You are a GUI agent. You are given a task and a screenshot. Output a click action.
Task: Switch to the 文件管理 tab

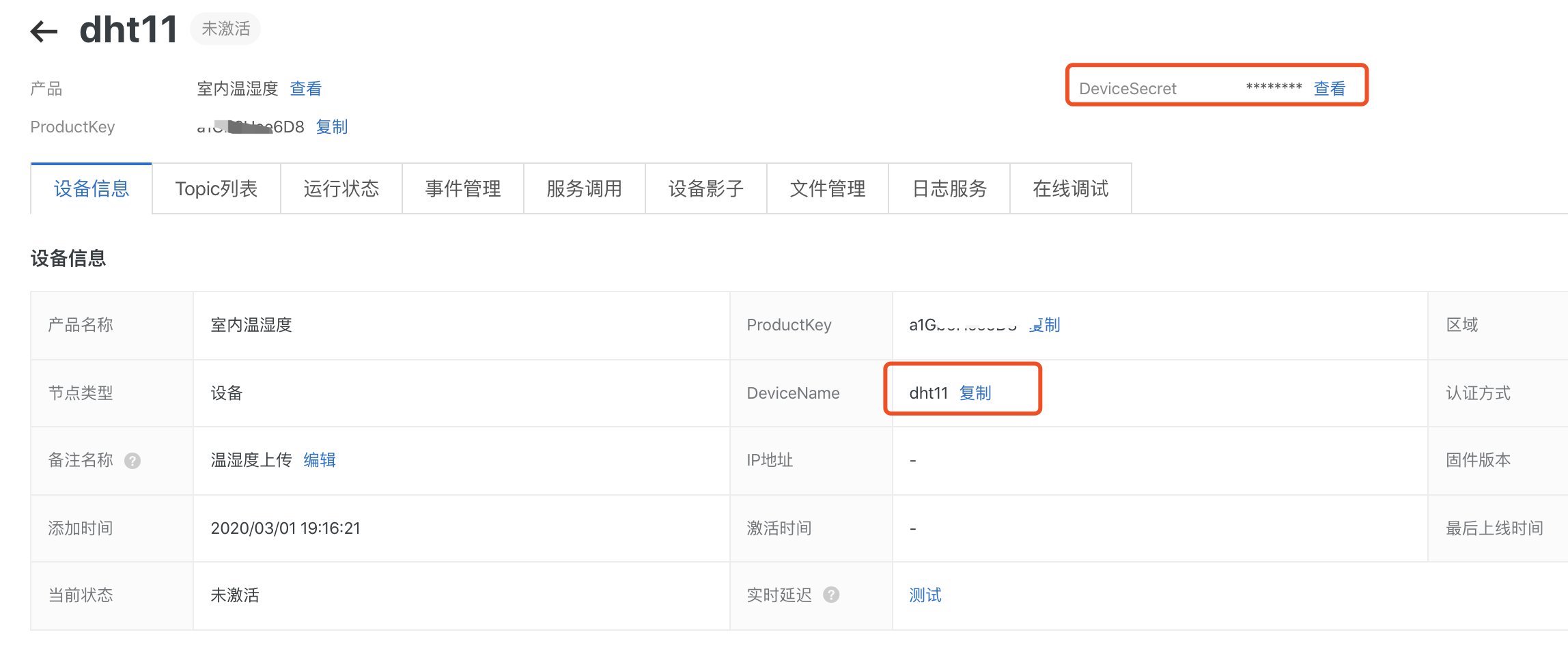pos(827,189)
